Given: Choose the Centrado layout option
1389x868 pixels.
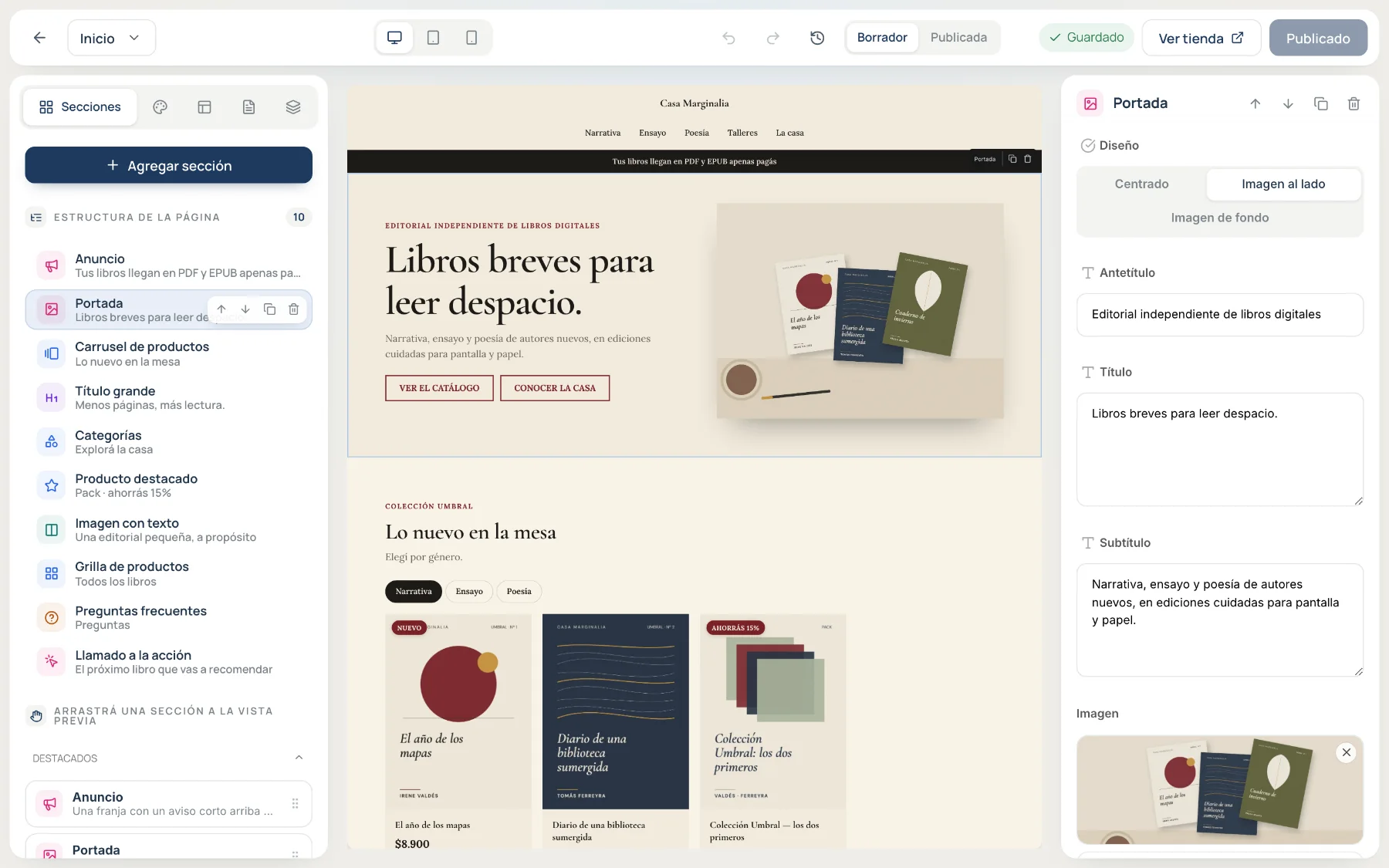Looking at the screenshot, I should point(1141,184).
